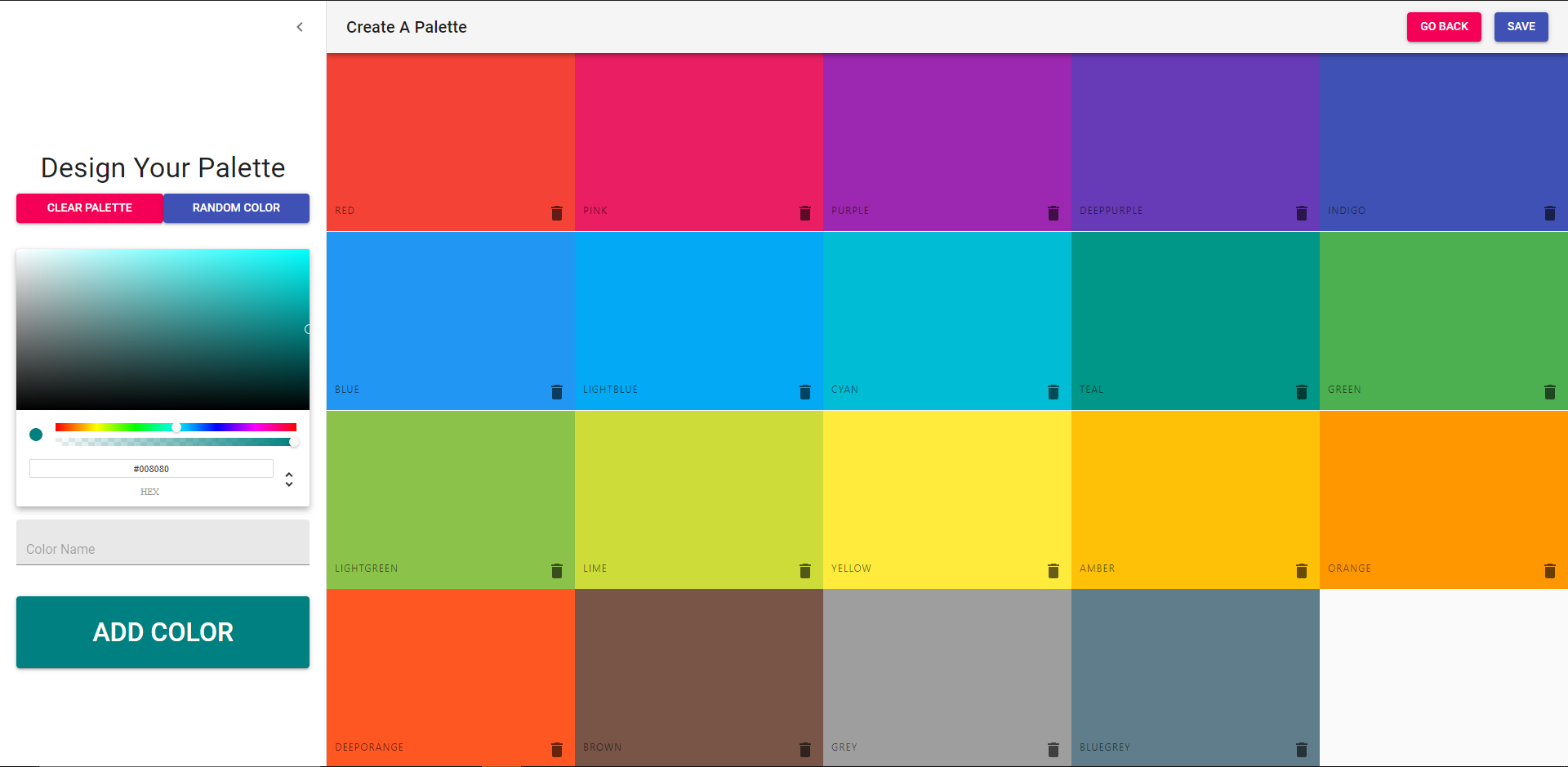Remove the YELLOW swatch with the trash icon
This screenshot has width=1568, height=767.
click(1053, 570)
